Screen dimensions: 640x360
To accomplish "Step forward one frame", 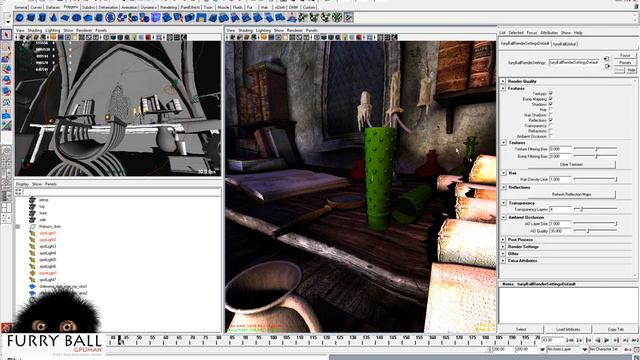I will 616,340.
